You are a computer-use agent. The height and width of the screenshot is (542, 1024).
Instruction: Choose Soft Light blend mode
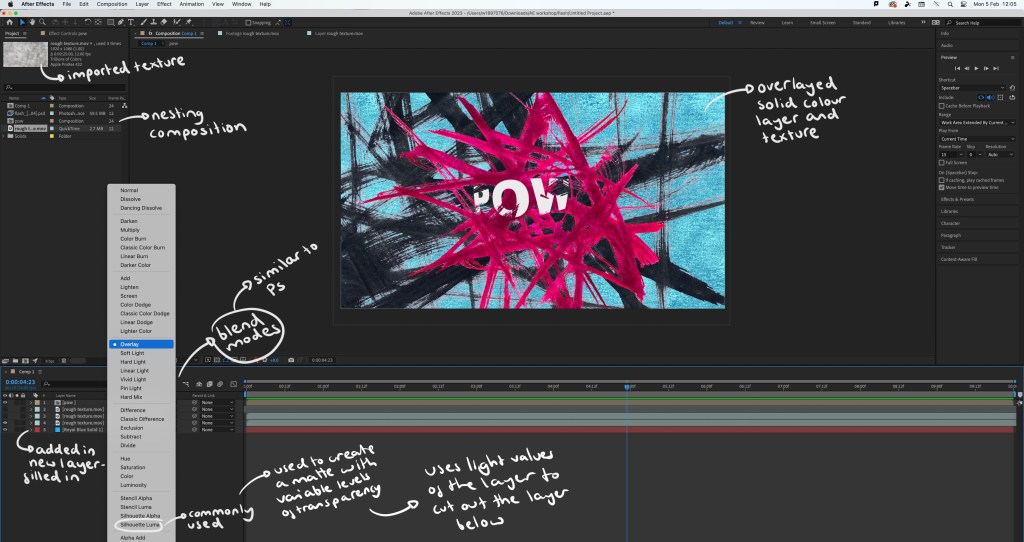(x=131, y=352)
